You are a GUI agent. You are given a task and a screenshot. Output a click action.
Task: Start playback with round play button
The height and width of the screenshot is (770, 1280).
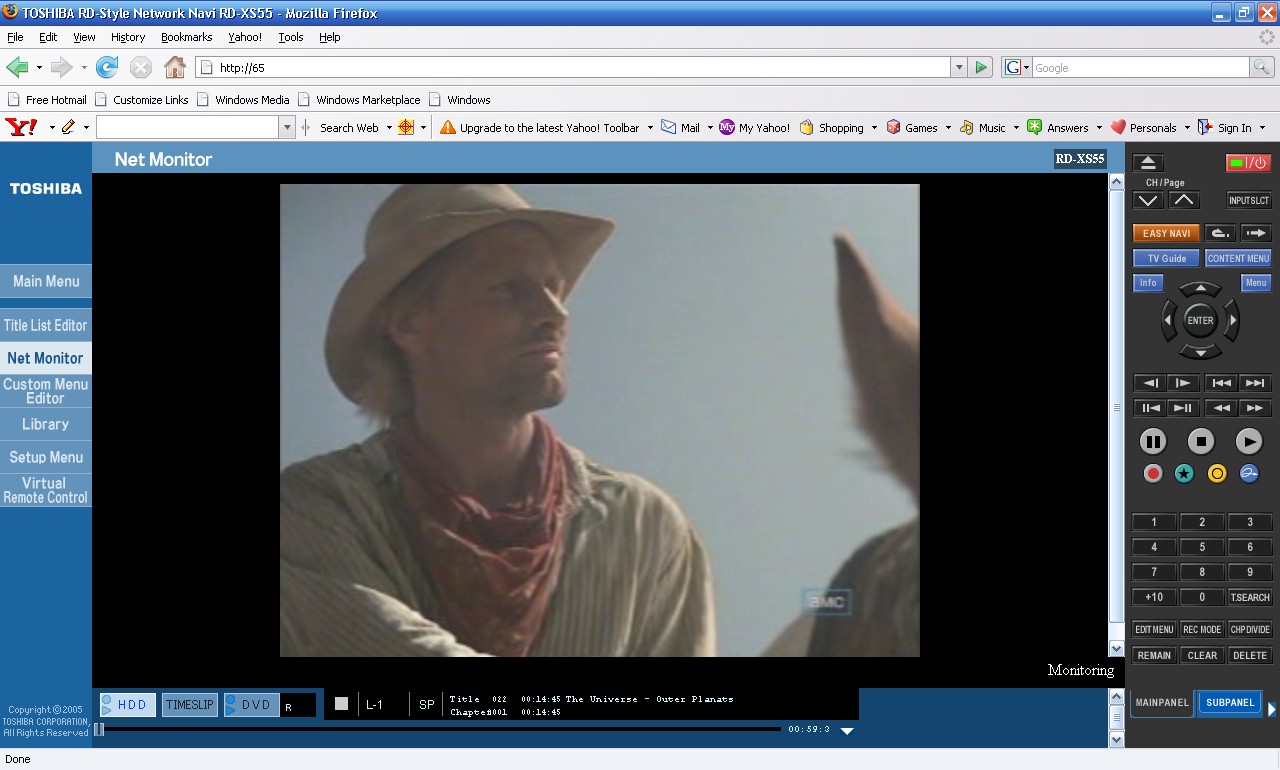coord(1249,441)
